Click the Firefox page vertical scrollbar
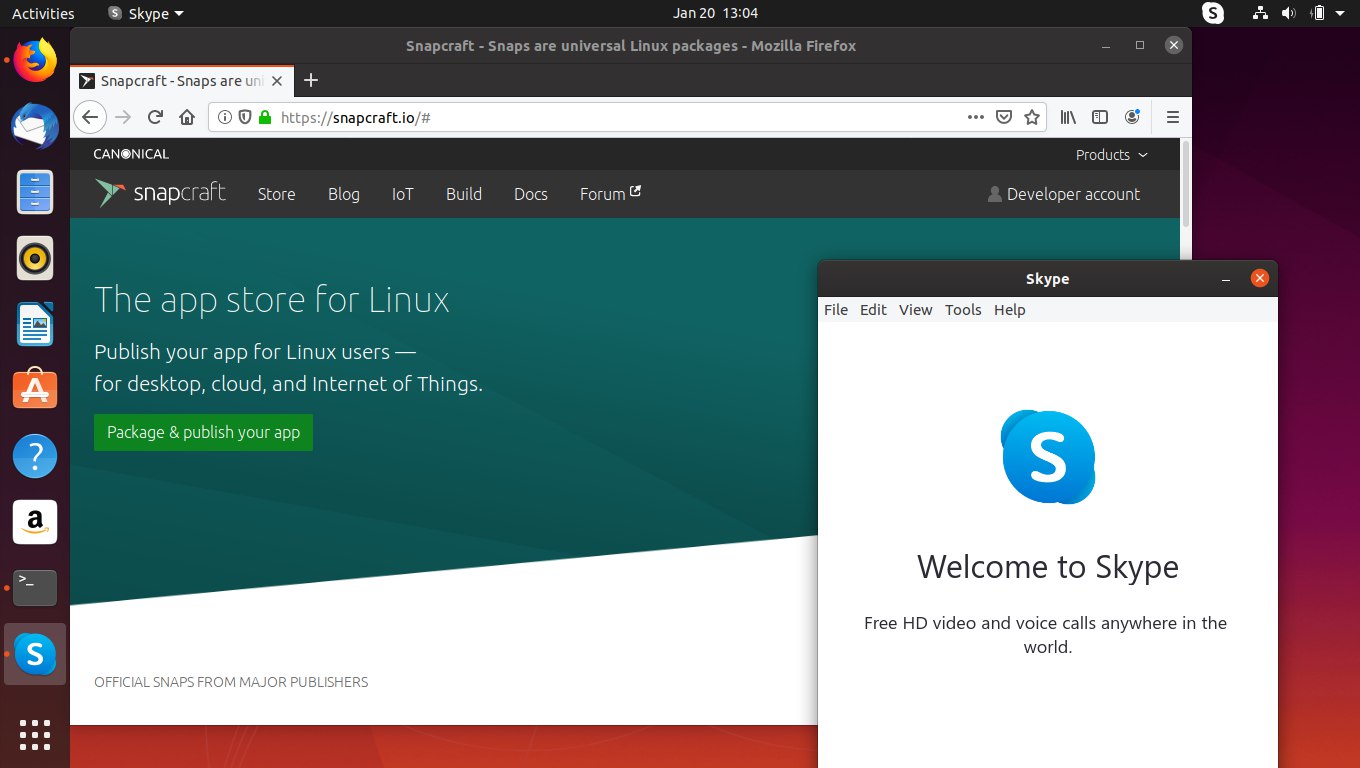The height and width of the screenshot is (768, 1360). [1186, 185]
